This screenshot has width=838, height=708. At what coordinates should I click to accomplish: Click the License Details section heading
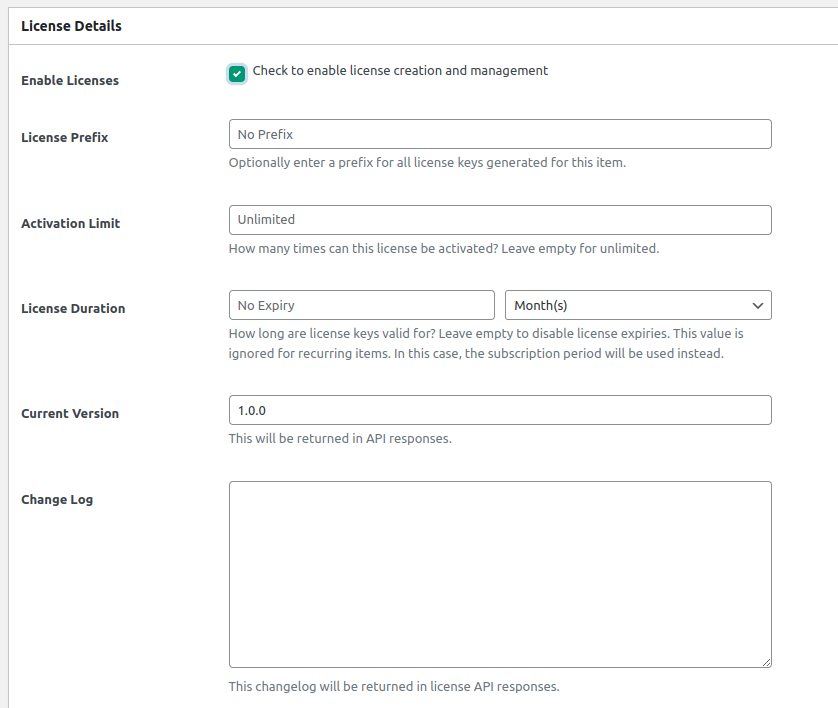(x=71, y=26)
